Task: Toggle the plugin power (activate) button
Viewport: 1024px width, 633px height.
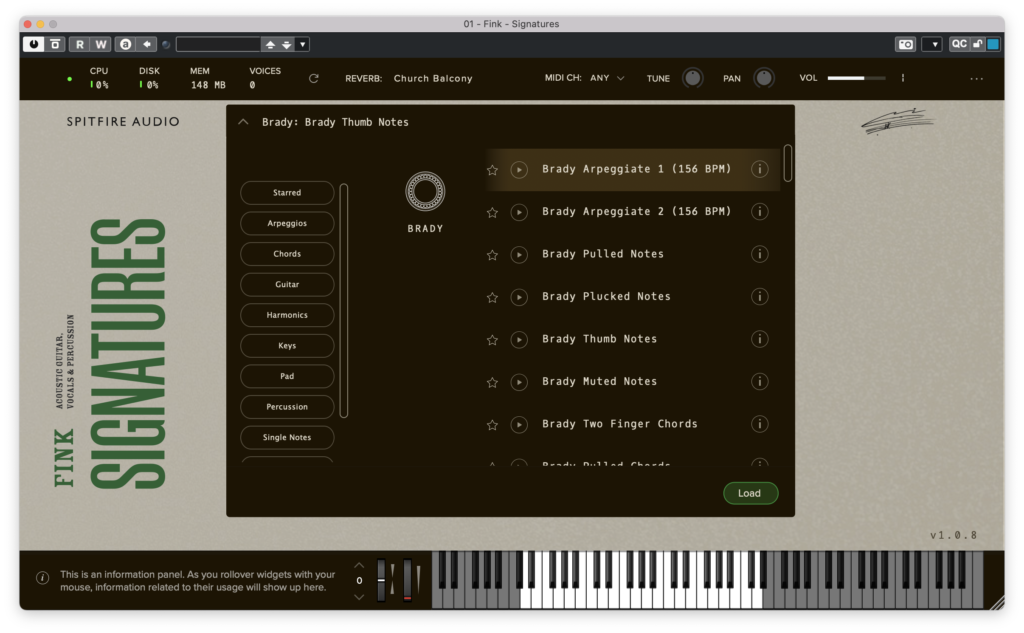Action: tap(33, 44)
